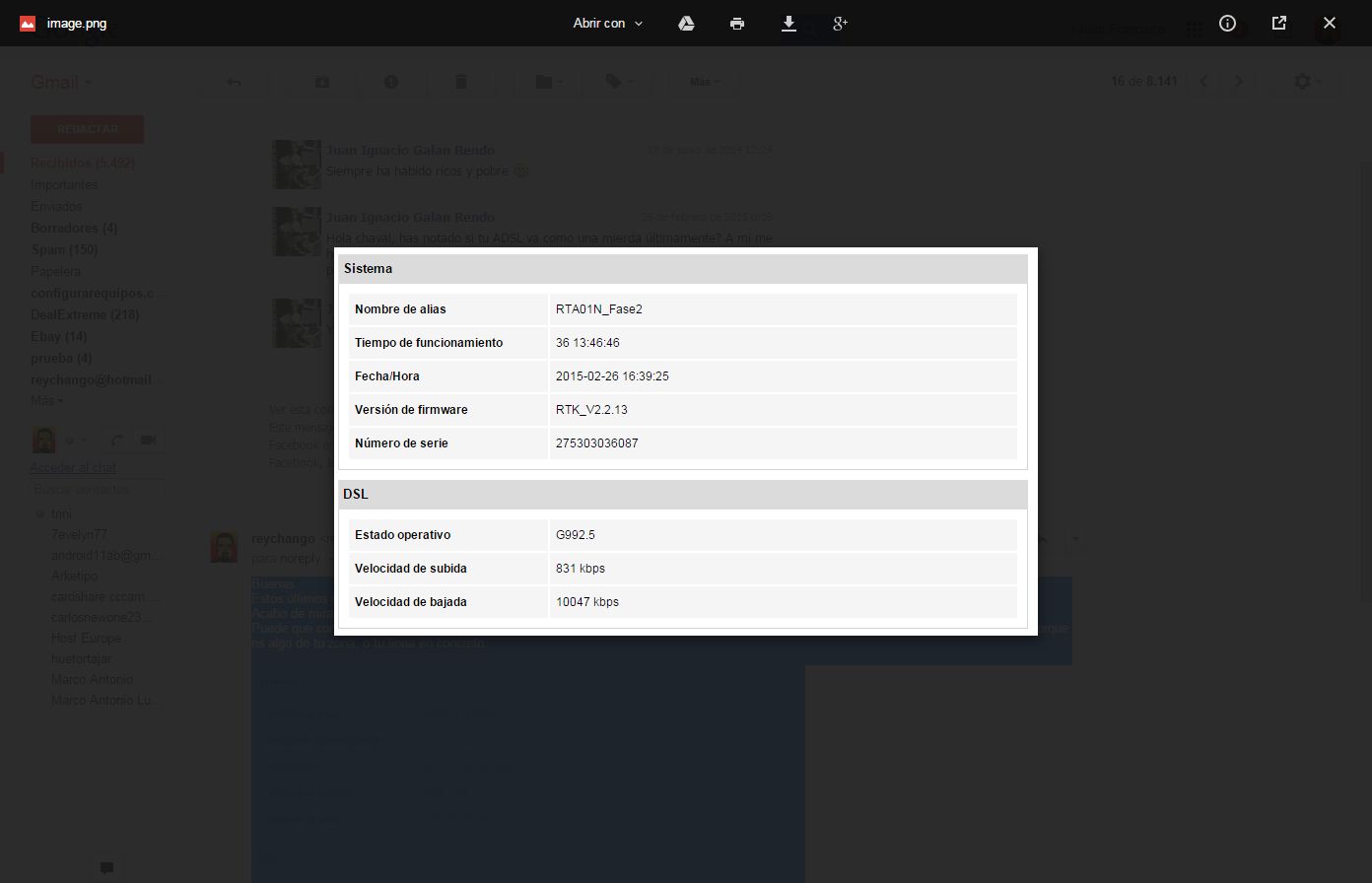The height and width of the screenshot is (883, 1372).
Task: Open the 'Abrir con' dropdown
Action: tap(607, 24)
